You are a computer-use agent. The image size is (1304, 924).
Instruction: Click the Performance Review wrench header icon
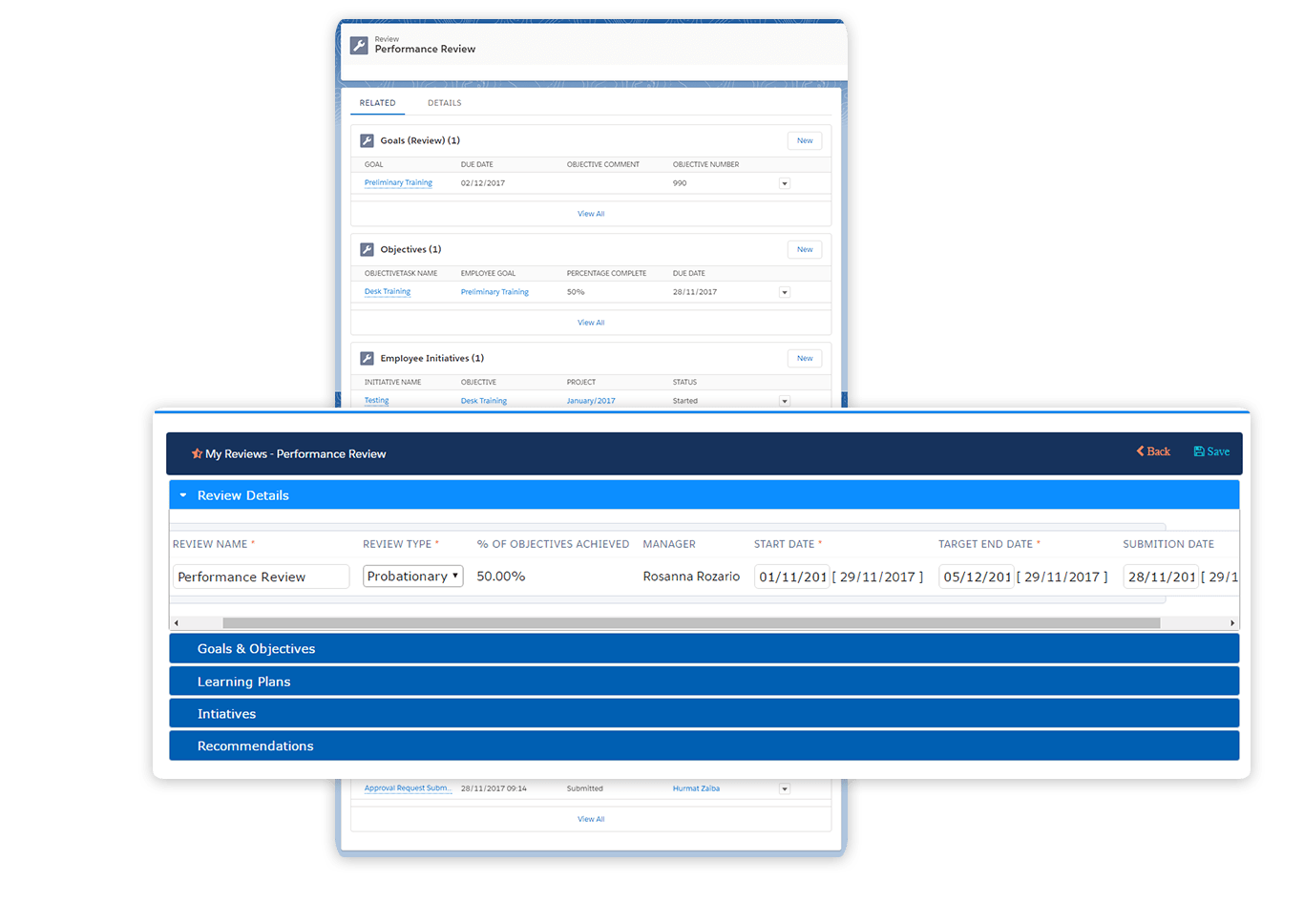point(359,45)
